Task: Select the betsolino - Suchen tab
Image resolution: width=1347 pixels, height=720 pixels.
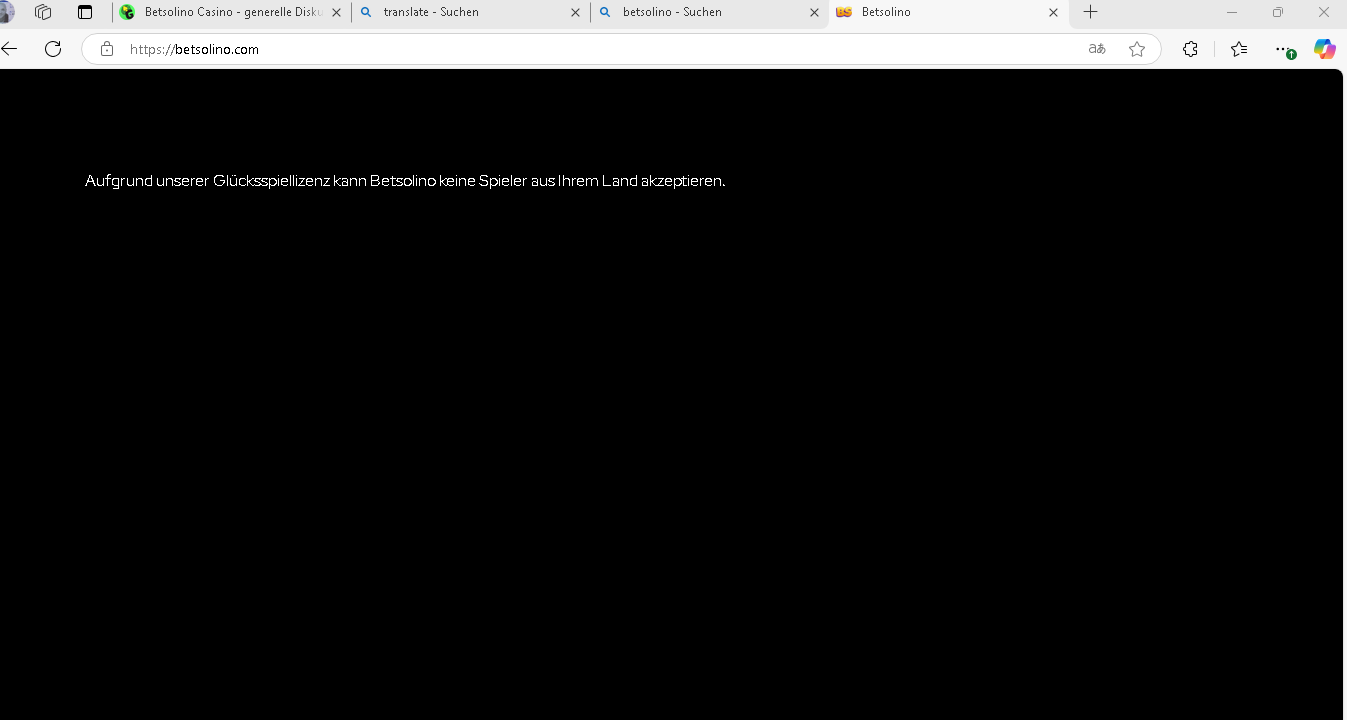Action: (x=700, y=12)
